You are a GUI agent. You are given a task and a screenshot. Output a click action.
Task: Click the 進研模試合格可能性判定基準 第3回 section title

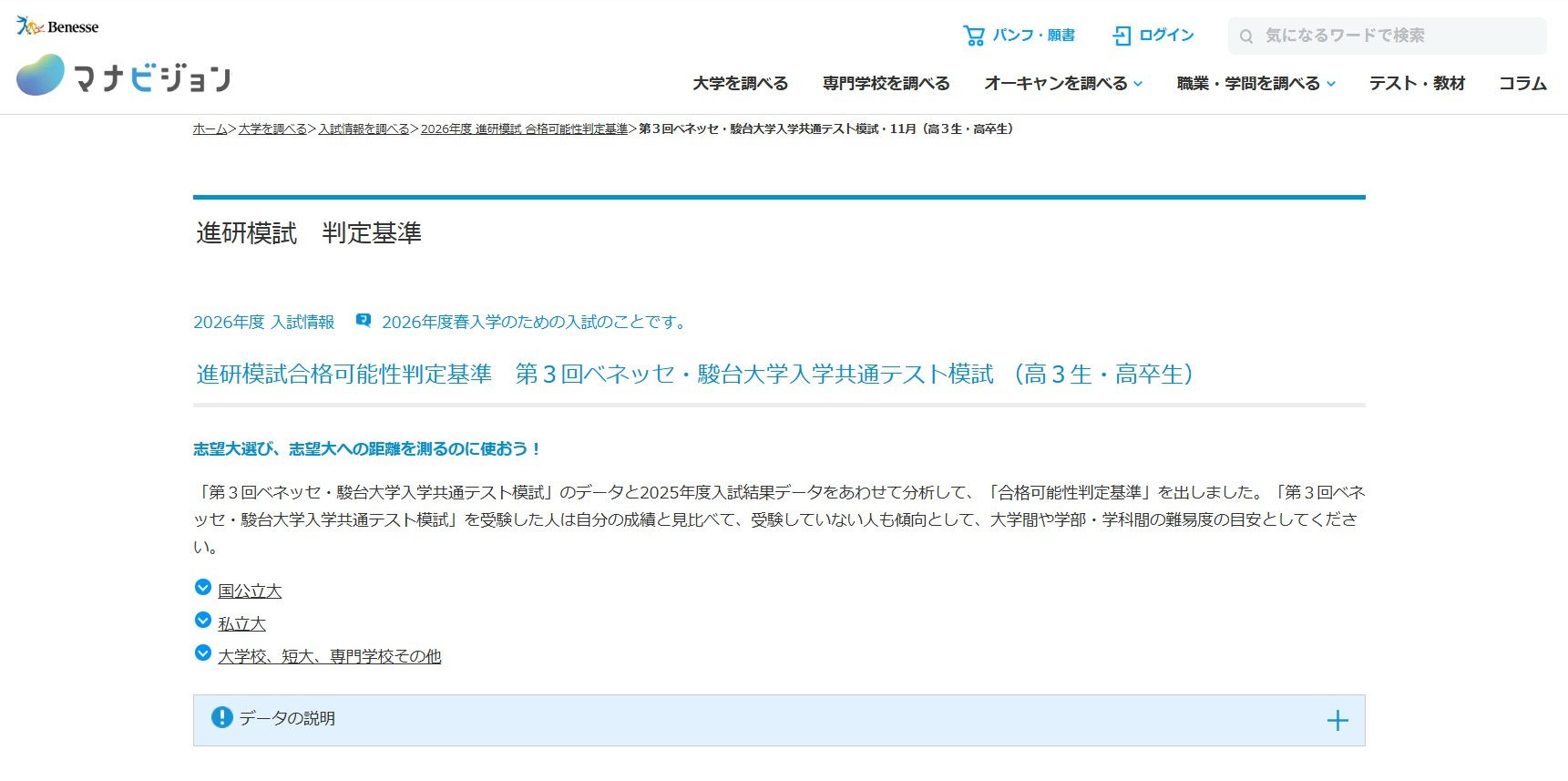tap(697, 374)
